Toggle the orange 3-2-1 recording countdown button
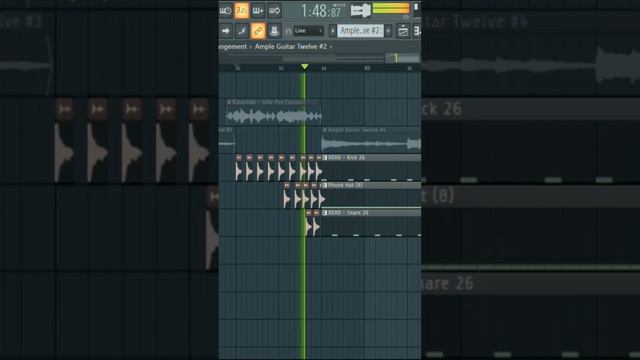The height and width of the screenshot is (360, 640). point(241,11)
